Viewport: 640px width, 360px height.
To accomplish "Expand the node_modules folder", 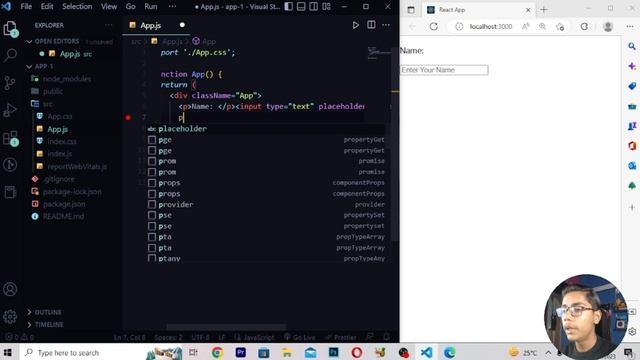I will 67,79.
